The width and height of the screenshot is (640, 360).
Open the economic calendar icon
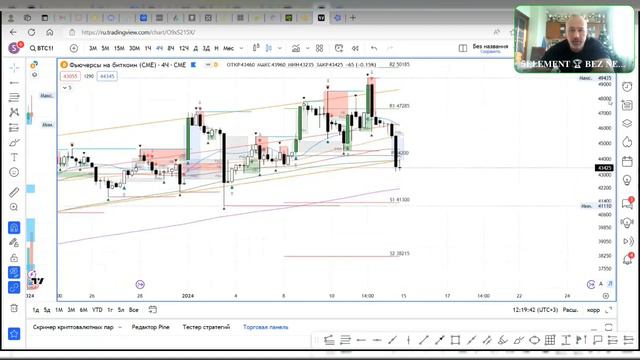pyautogui.click(x=627, y=161)
